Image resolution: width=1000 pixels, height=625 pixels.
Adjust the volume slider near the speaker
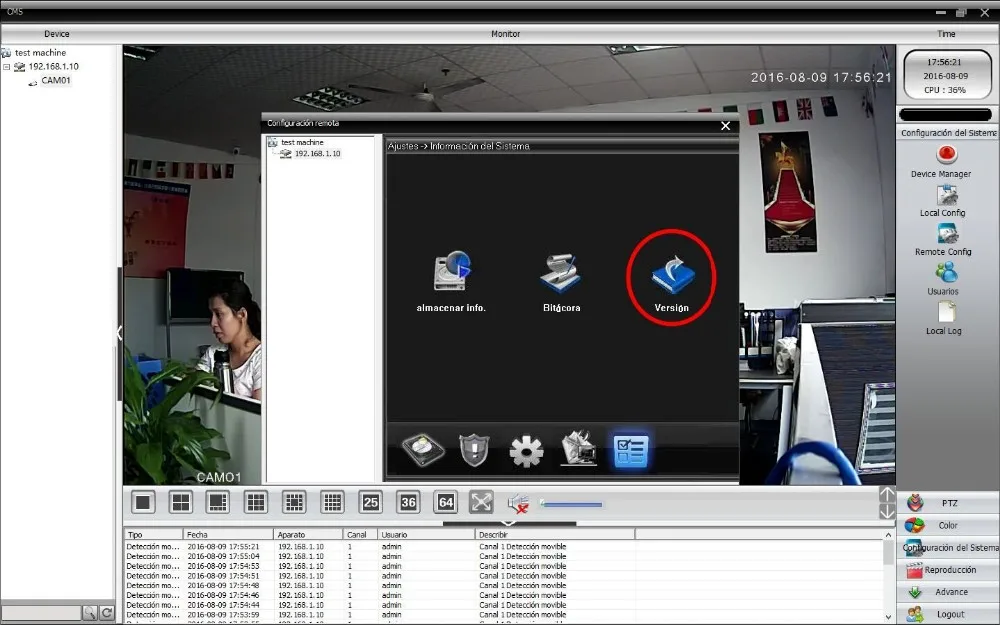[x=571, y=504]
